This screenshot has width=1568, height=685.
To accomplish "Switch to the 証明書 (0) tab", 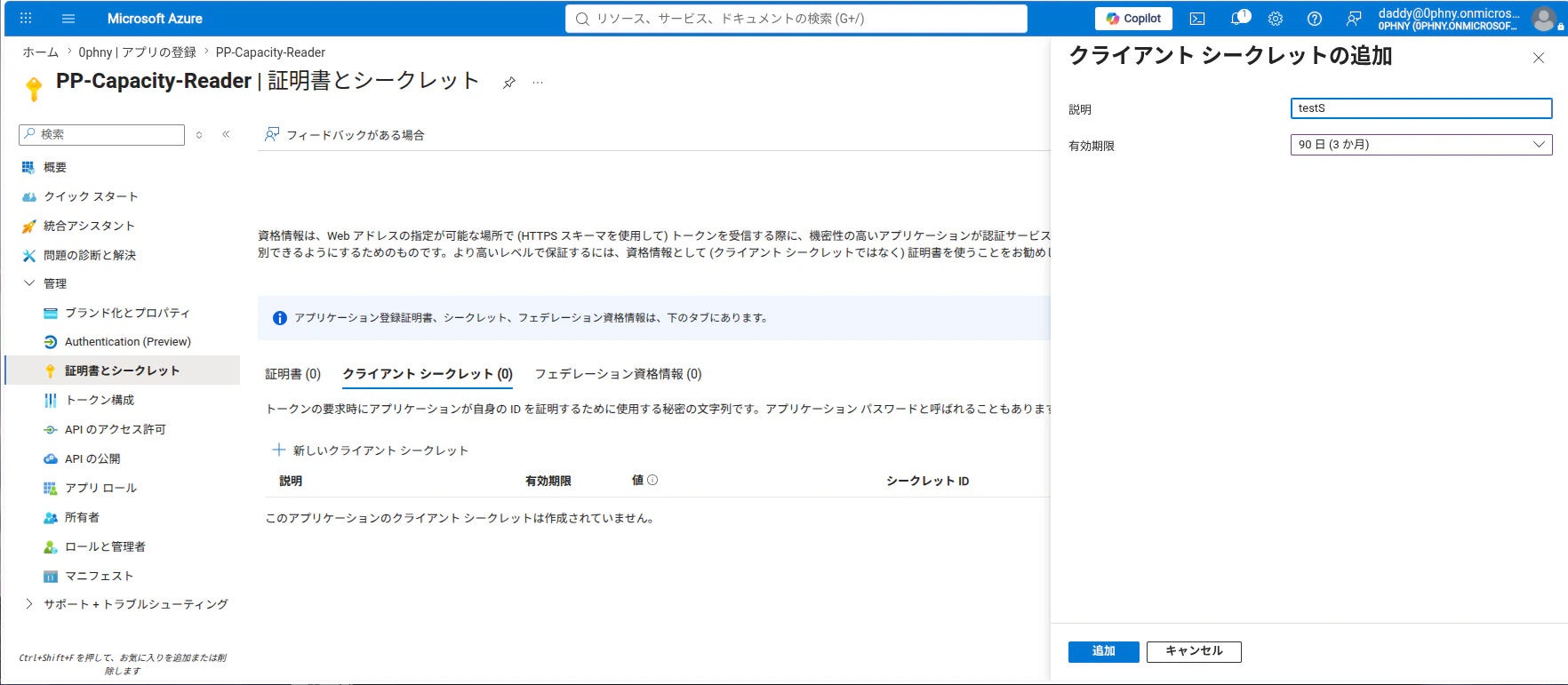I will tap(292, 374).
